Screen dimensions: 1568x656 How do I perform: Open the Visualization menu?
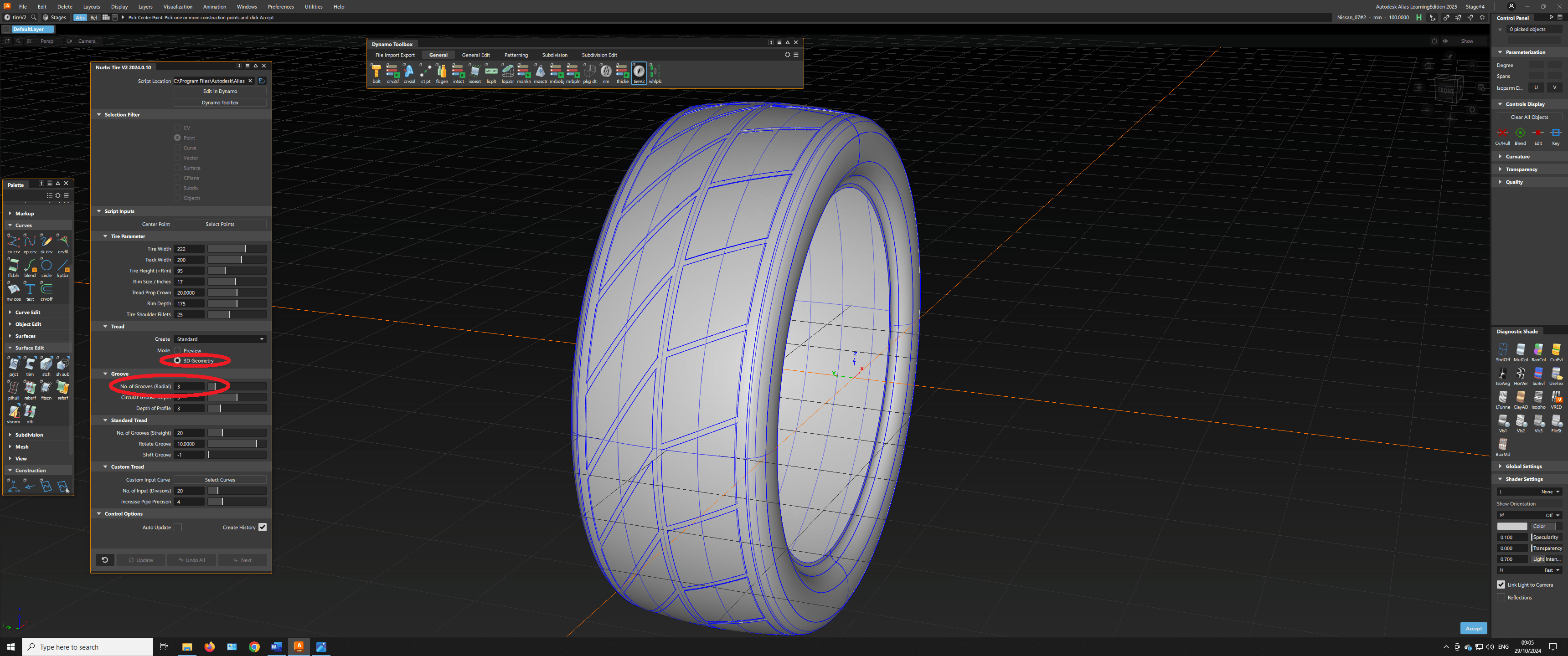[x=178, y=6]
